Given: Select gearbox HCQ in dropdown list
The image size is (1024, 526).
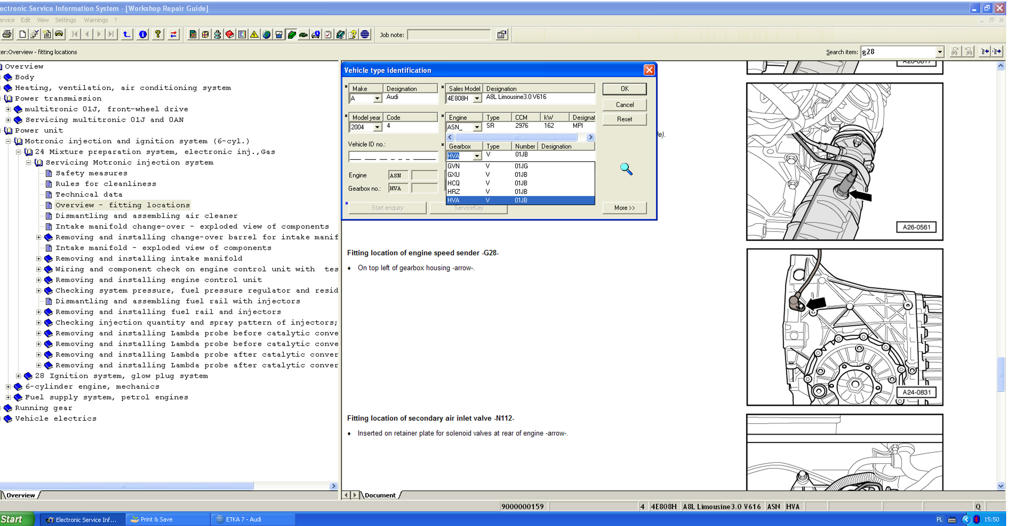Looking at the screenshot, I should point(520,184).
